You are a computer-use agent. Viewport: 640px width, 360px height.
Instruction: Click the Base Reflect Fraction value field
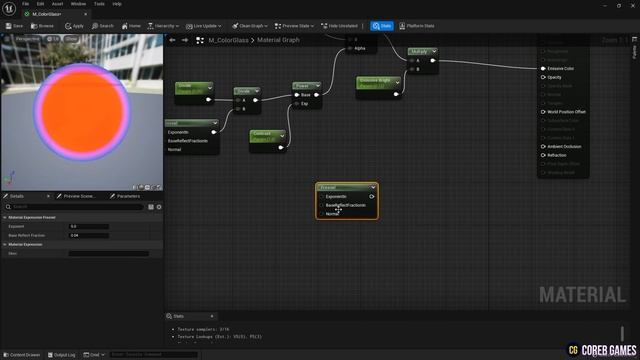(x=89, y=236)
